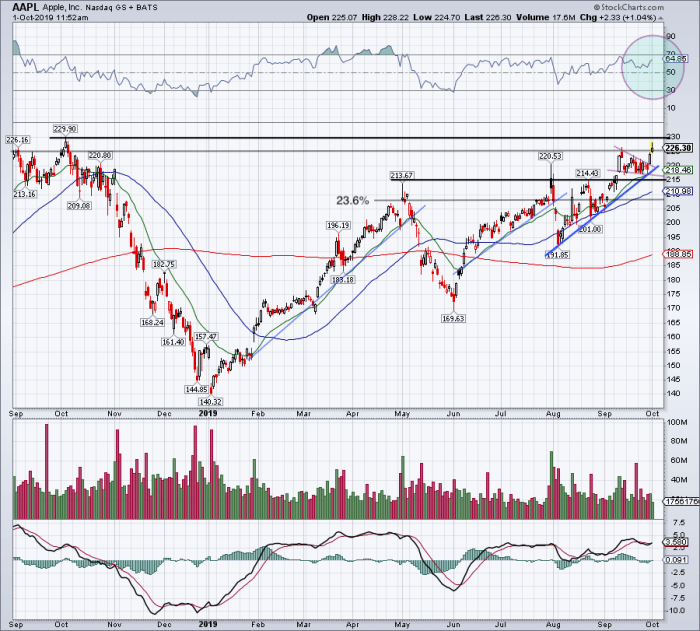Click the 64.85 RSI value tag
The width and height of the screenshot is (700, 631).
click(676, 59)
